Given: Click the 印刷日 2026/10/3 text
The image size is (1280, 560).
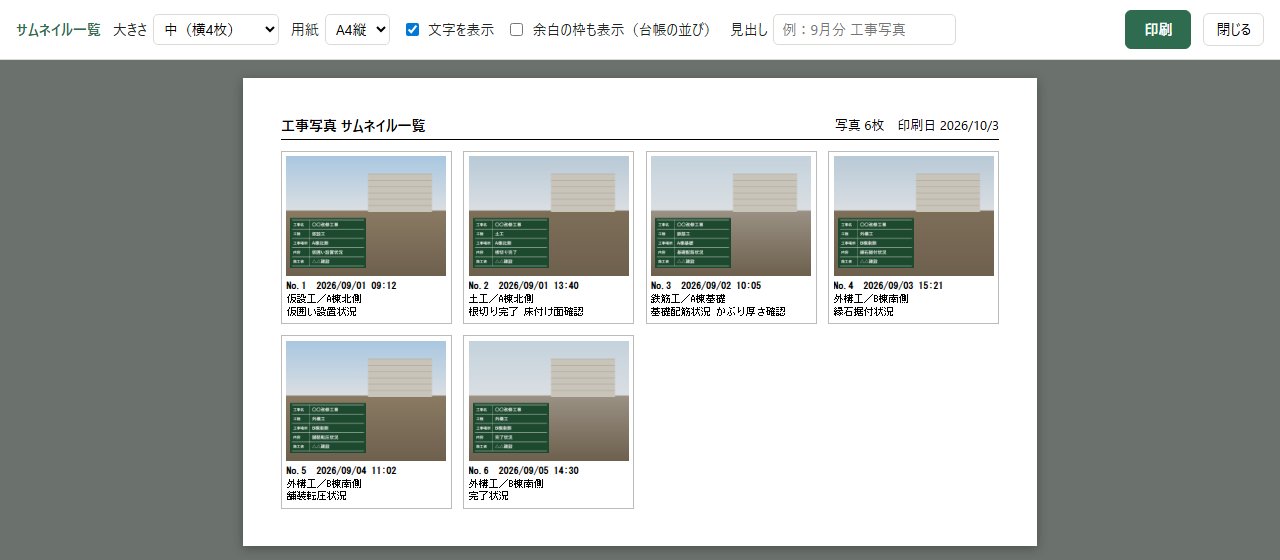Looking at the screenshot, I should (x=948, y=126).
